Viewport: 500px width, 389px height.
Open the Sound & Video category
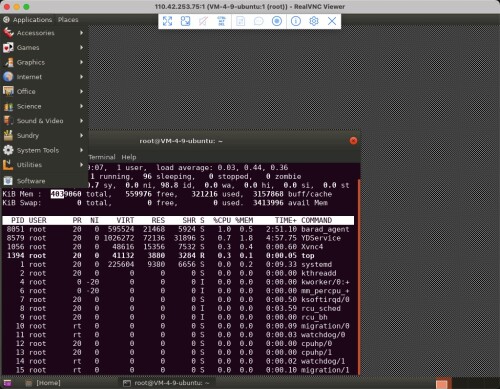pos(44,121)
